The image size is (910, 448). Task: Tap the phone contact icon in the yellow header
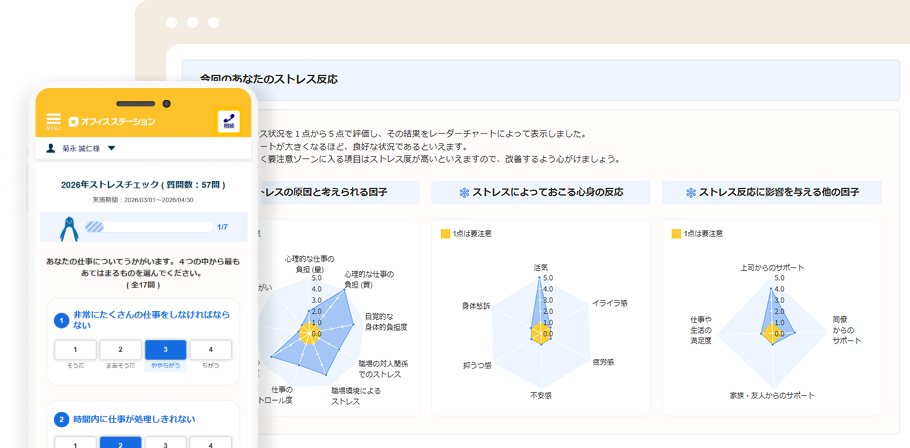pyautogui.click(x=229, y=121)
